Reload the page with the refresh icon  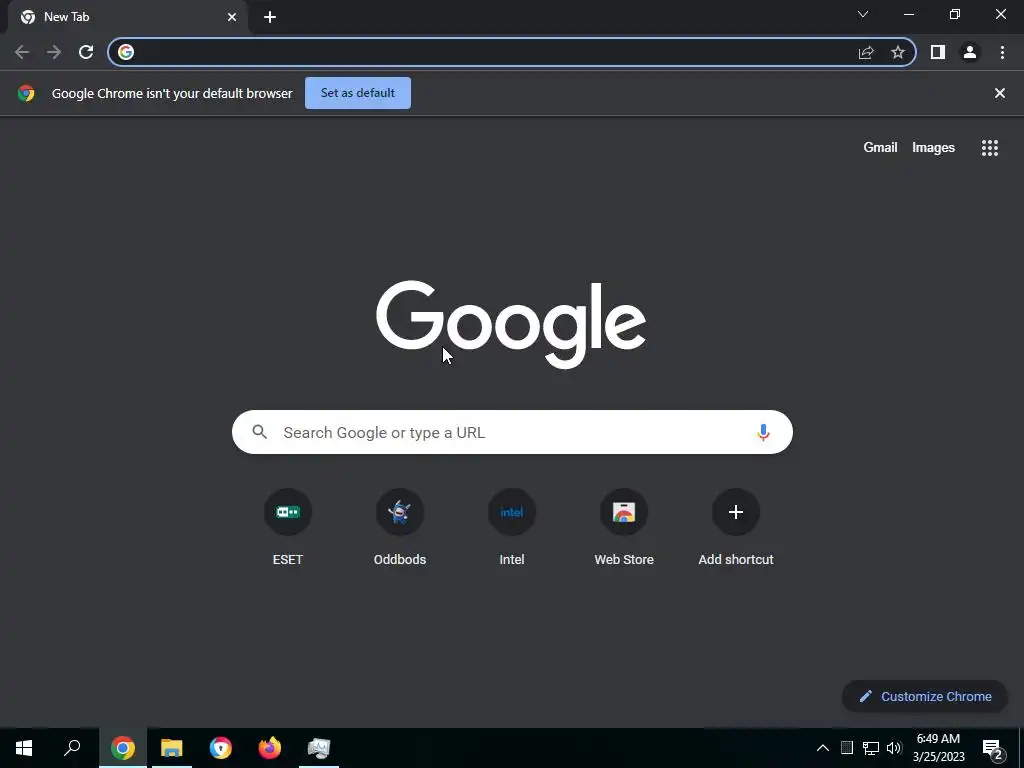click(86, 52)
